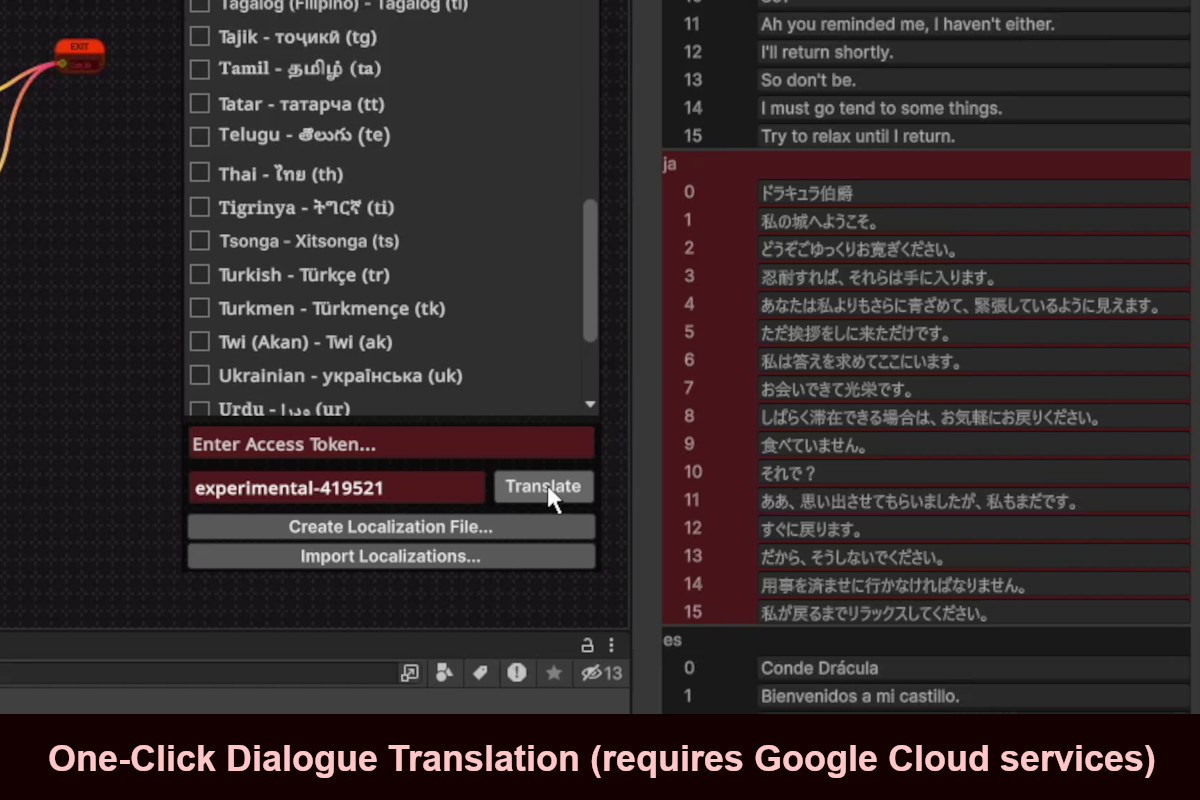Click the experimental-419521 project ID field
This screenshot has height=800, width=1200.
(337, 488)
